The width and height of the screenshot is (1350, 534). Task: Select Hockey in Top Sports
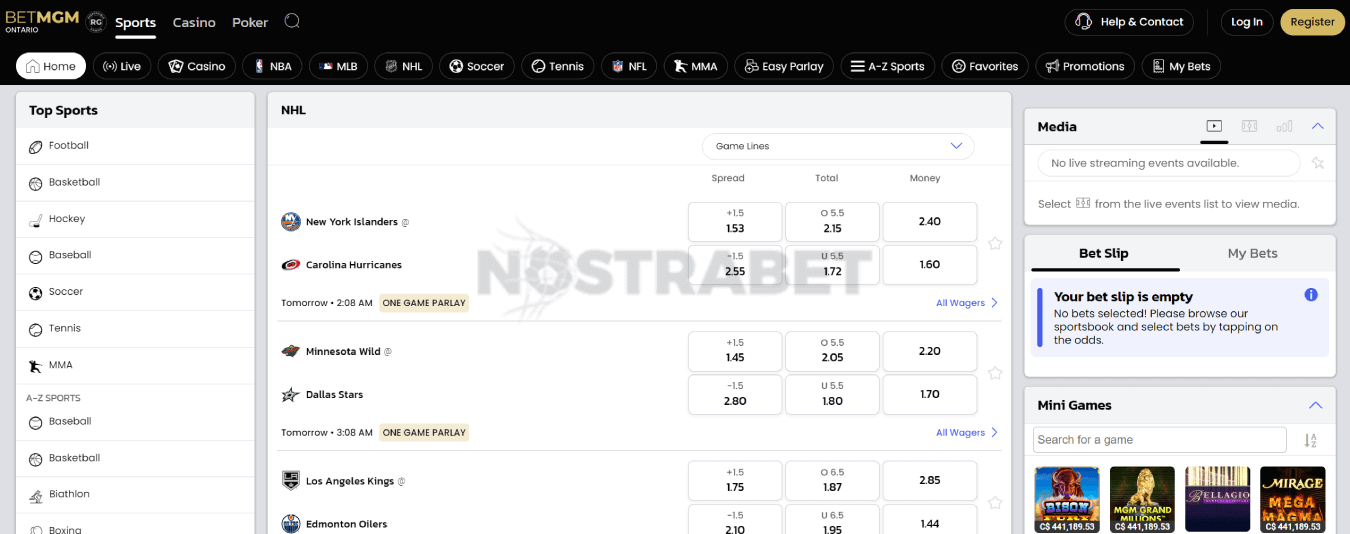135,219
